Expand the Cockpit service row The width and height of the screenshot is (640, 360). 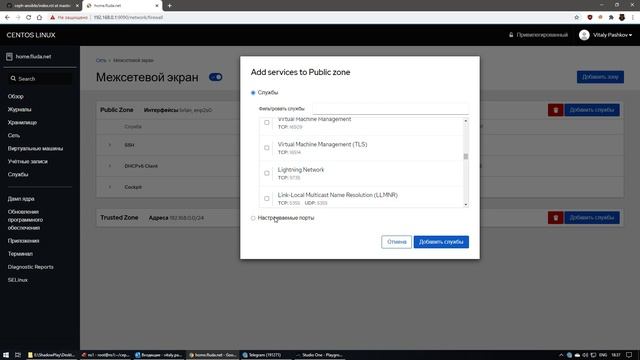click(109, 187)
